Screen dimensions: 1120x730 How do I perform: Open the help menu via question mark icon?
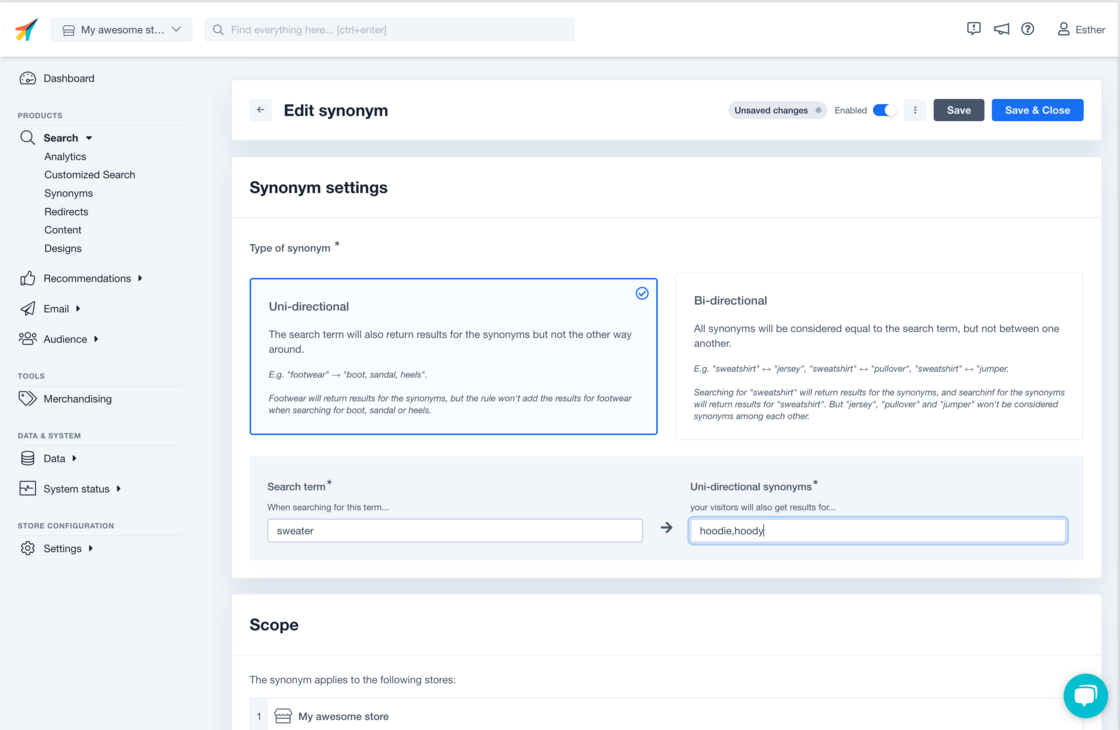1027,29
